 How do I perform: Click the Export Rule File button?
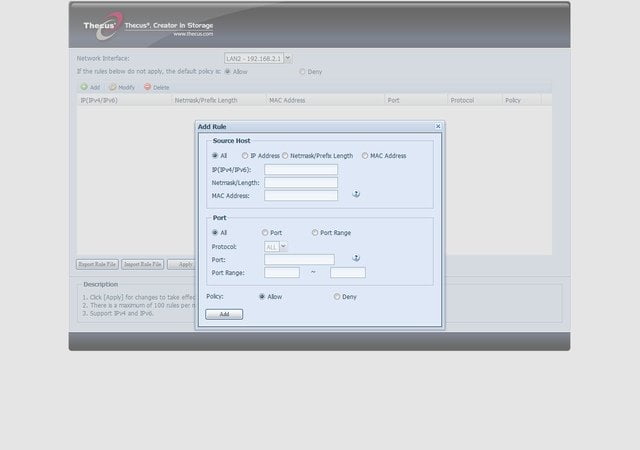97,264
